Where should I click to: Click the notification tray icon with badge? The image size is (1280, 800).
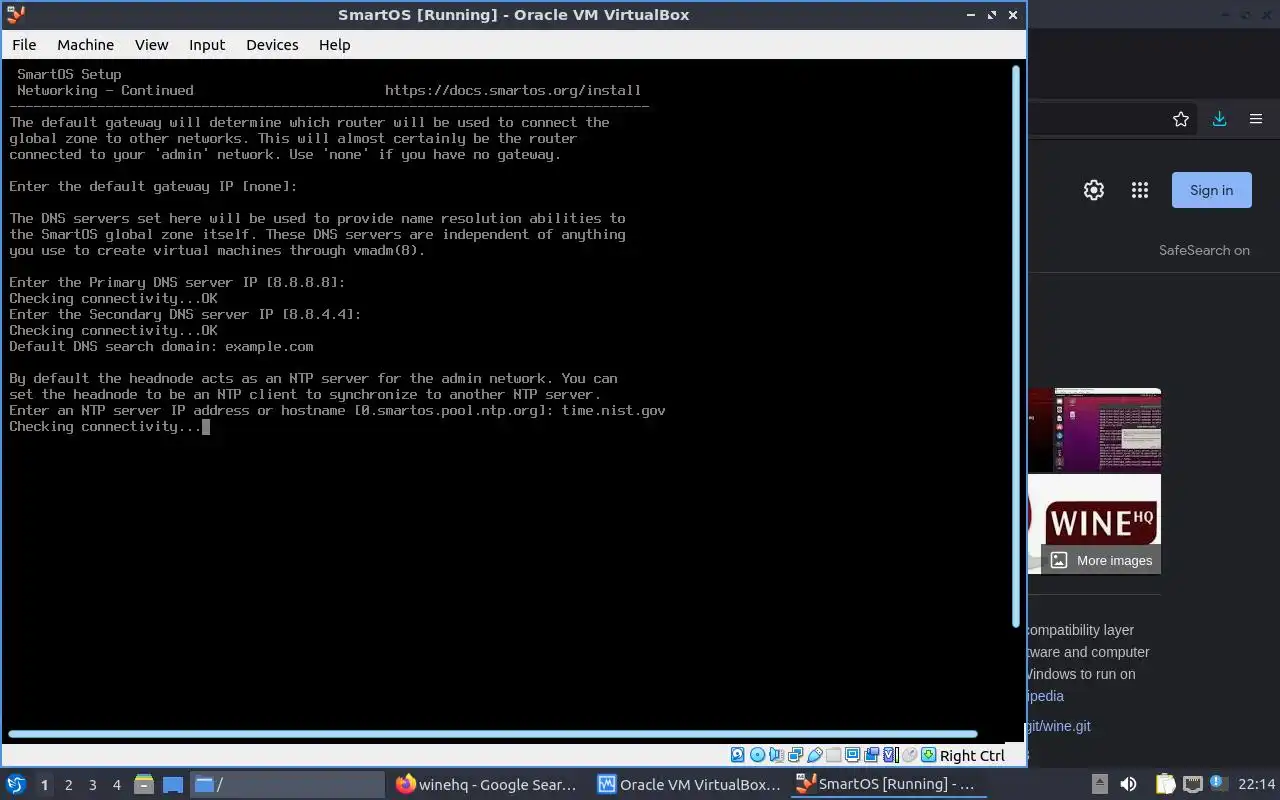(1219, 783)
